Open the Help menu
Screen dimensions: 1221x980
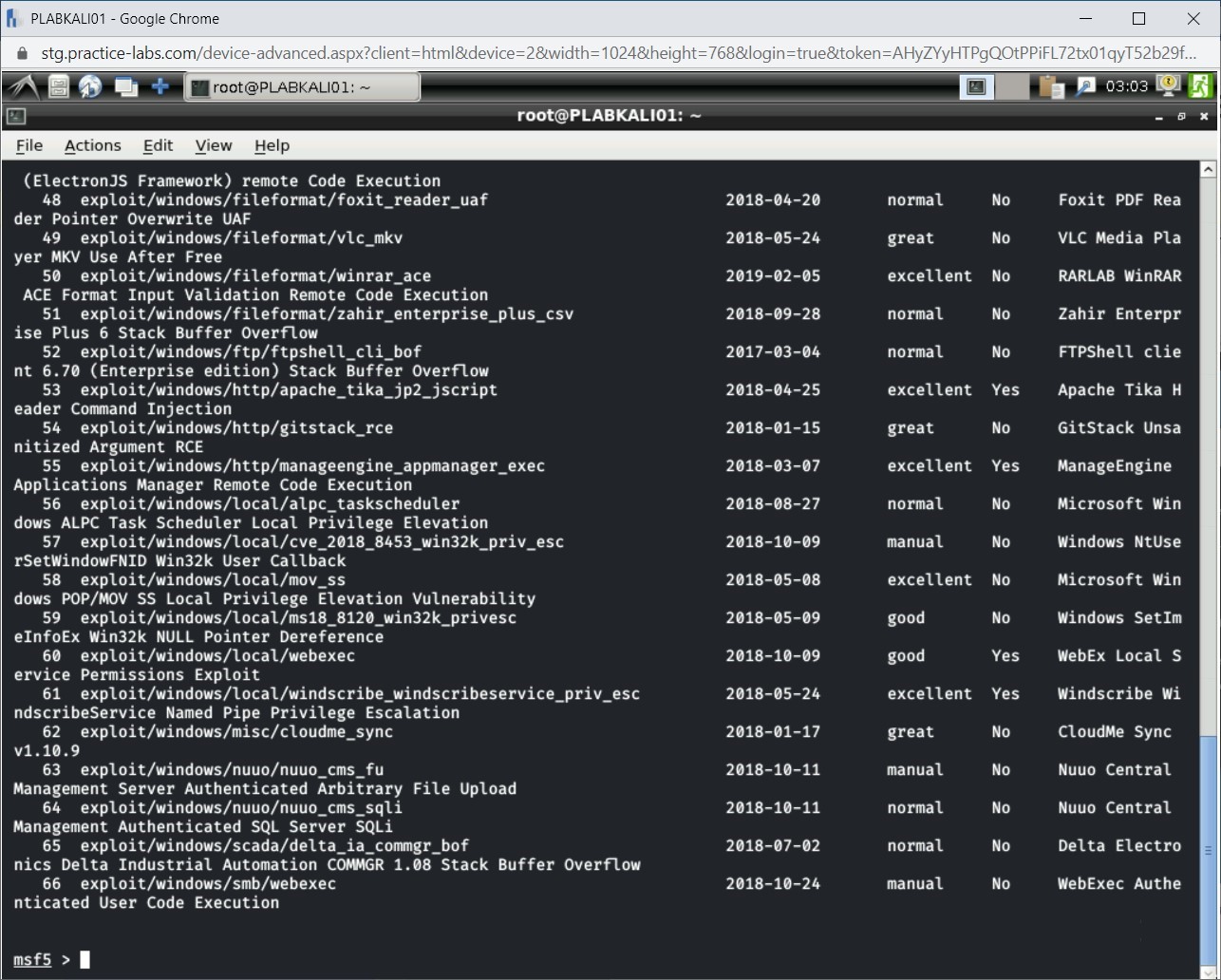click(x=272, y=145)
